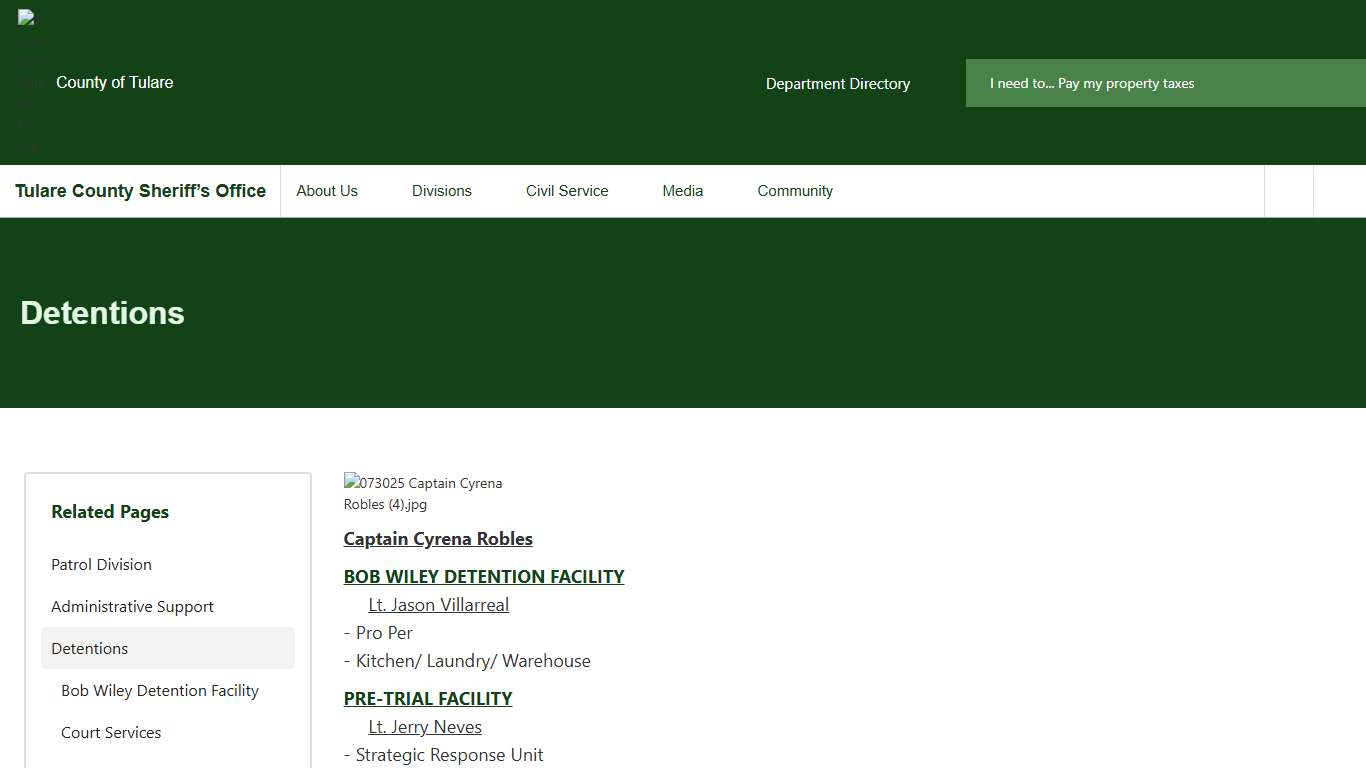Select Patrol Division in Related Pages

(101, 564)
